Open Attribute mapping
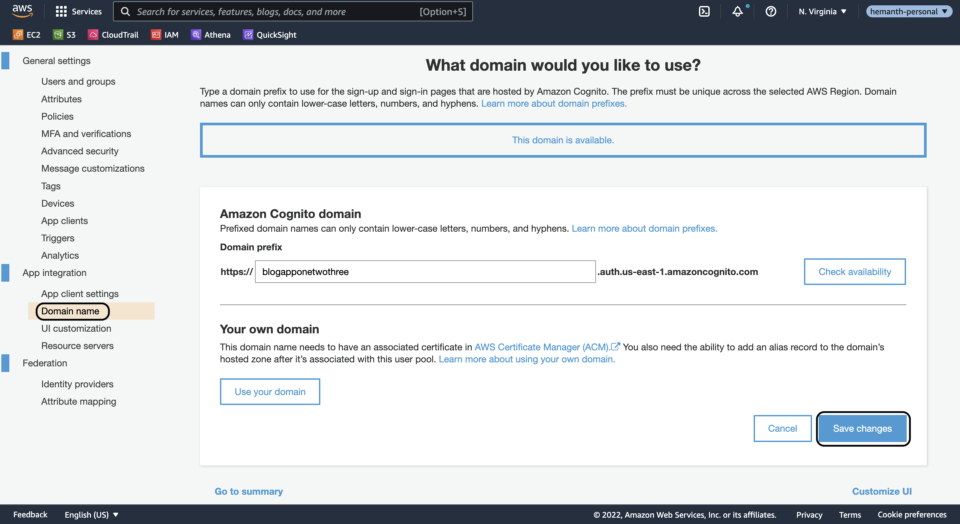Image resolution: width=960 pixels, height=524 pixels. (x=78, y=402)
